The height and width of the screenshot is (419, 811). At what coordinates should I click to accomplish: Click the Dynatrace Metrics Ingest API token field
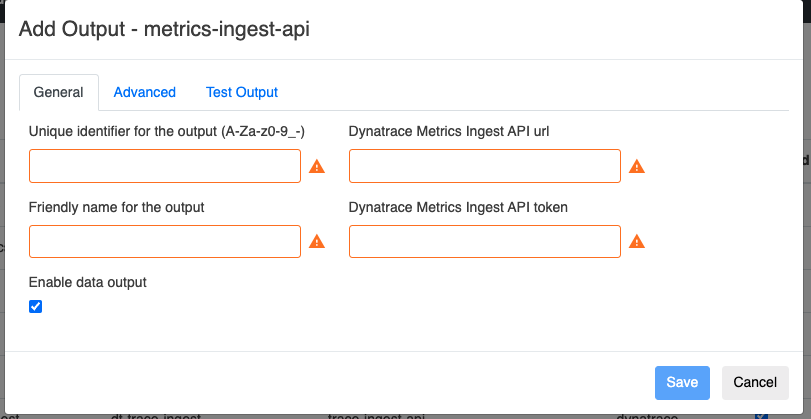point(485,241)
